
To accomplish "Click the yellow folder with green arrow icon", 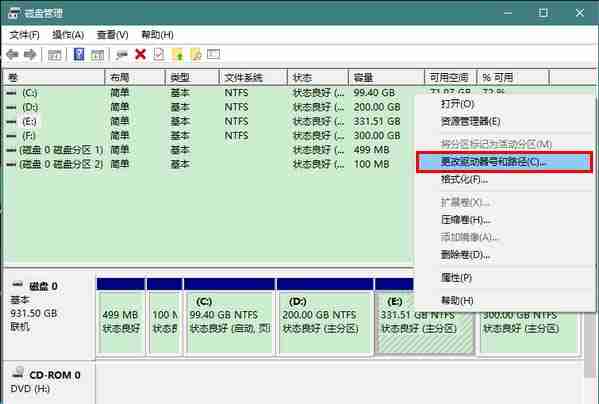I will (x=178, y=54).
